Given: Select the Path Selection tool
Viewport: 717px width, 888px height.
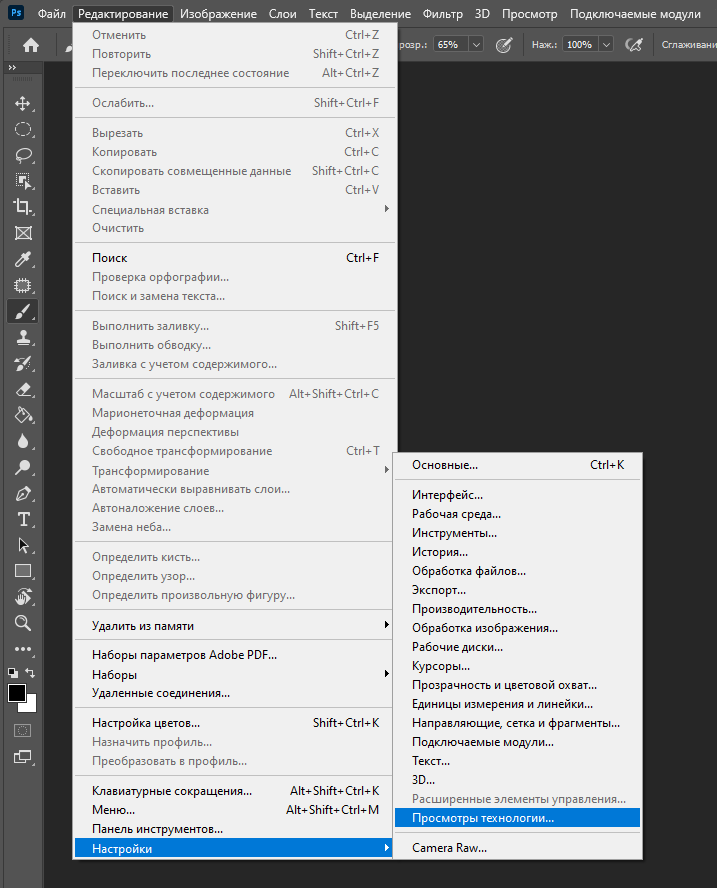Looking at the screenshot, I should 23,545.
